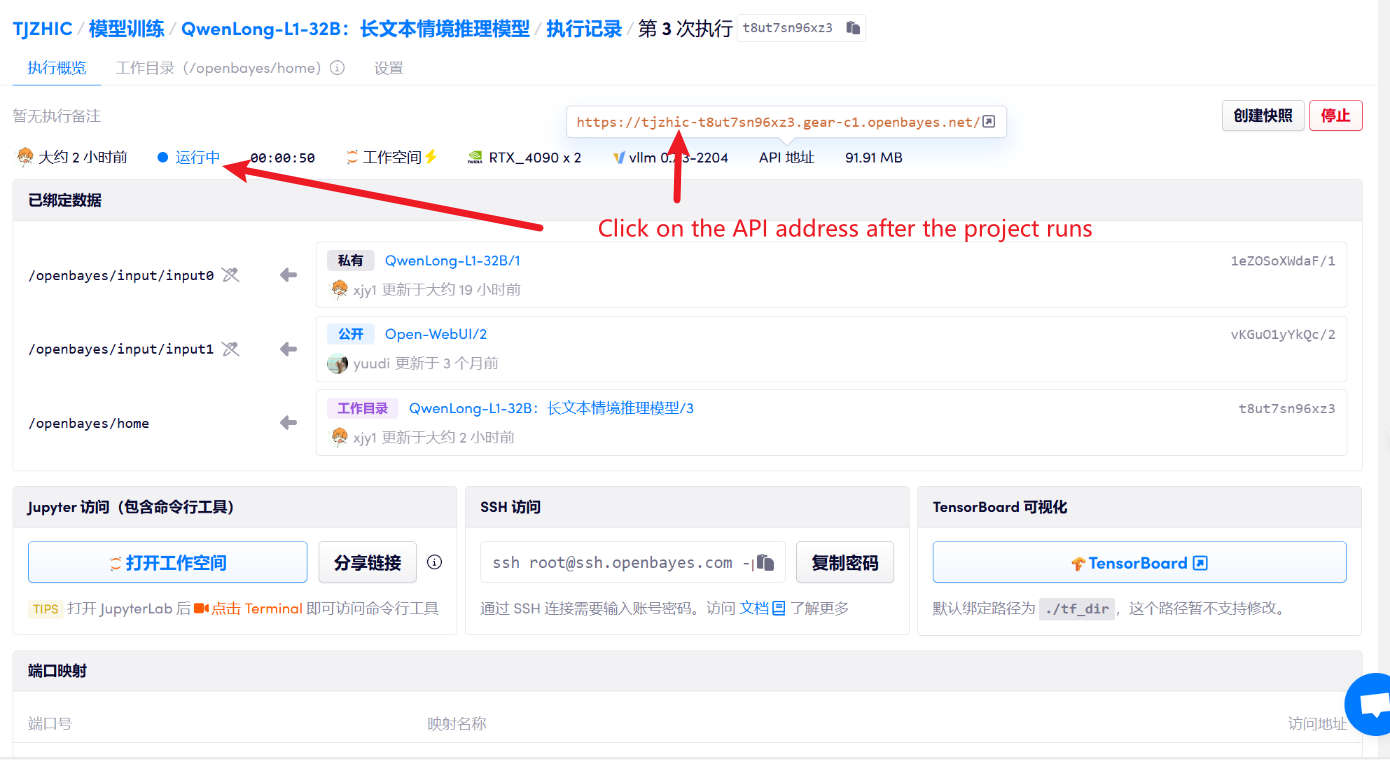The width and height of the screenshot is (1390, 760).
Task: Click the info icon beside 工作目录 tab
Action: (337, 69)
